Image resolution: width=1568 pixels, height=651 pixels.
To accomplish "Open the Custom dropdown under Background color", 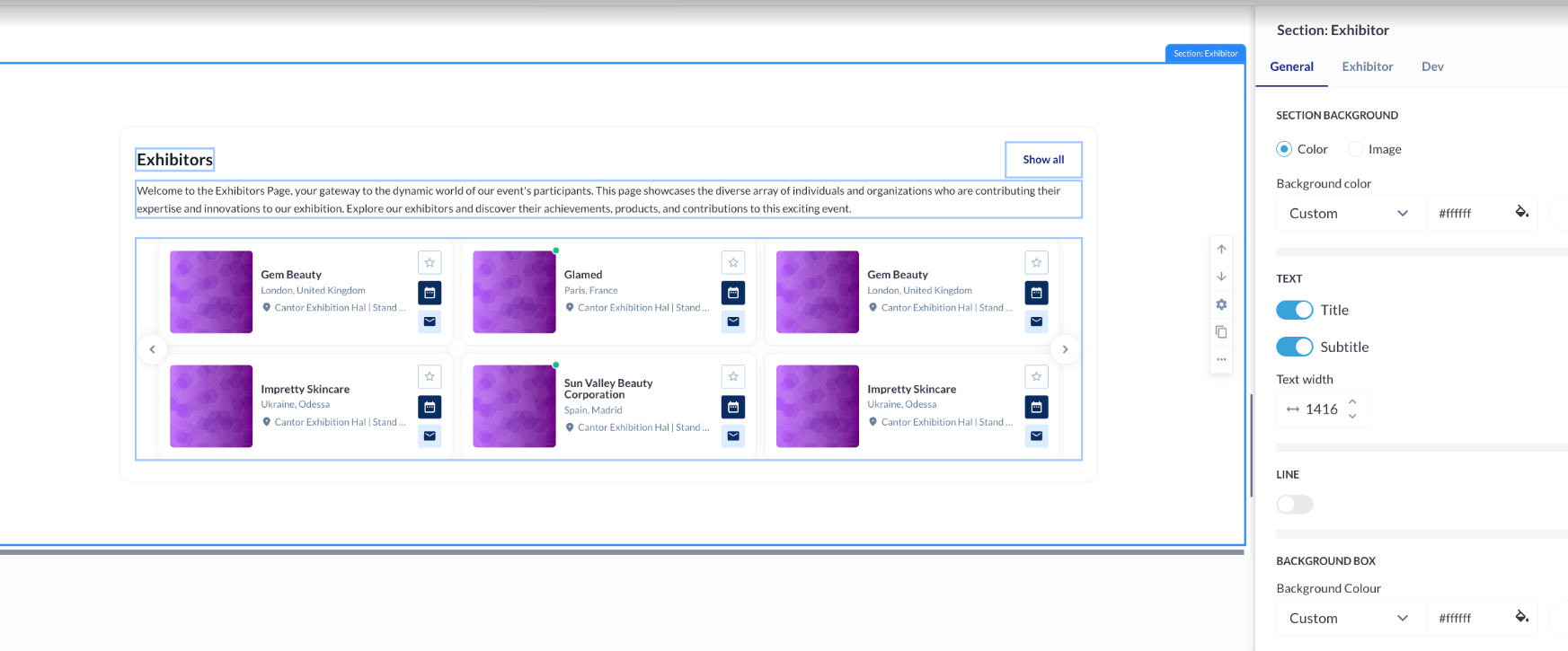I will pos(1350,214).
